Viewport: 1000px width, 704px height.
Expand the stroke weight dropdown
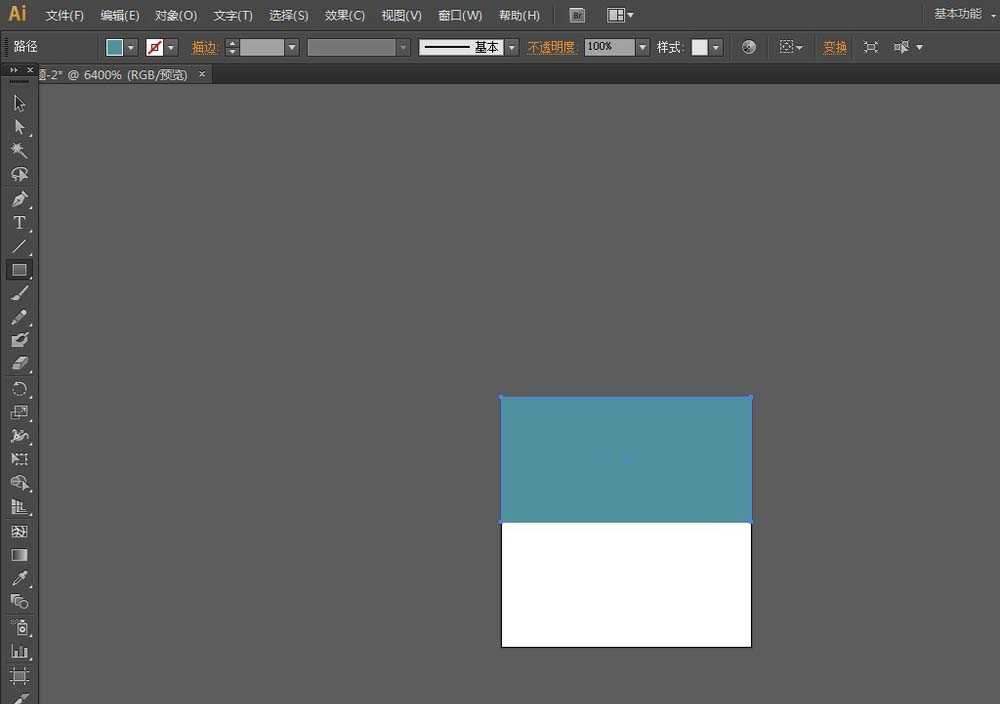point(292,48)
